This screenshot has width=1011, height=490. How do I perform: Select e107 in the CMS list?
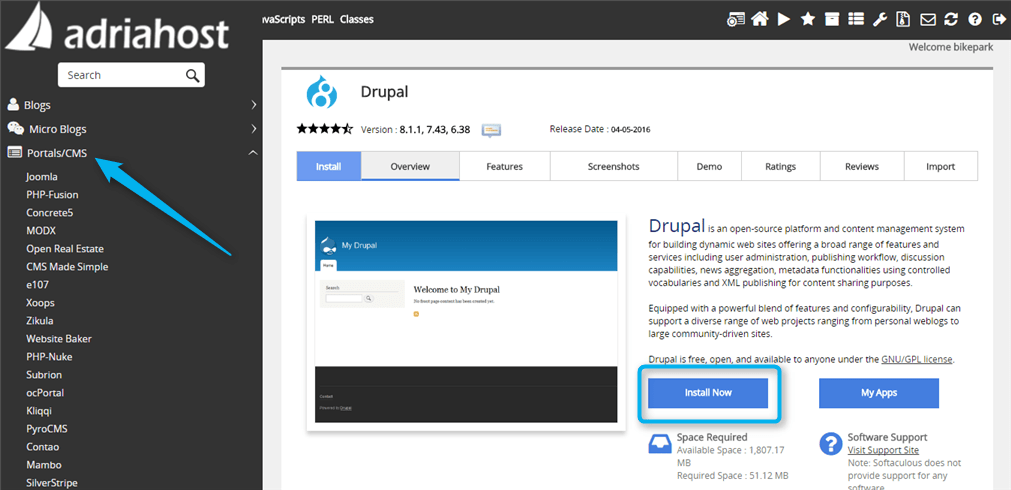37,285
